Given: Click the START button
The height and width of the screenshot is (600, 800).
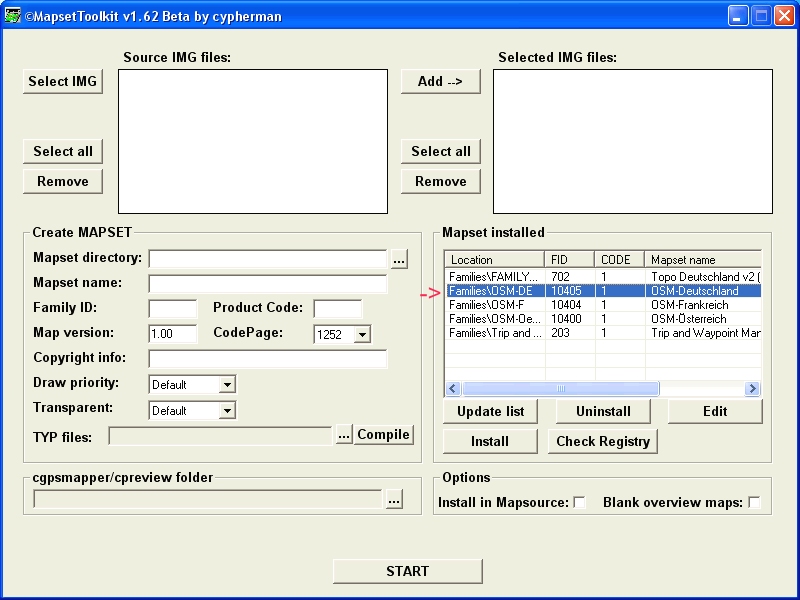Looking at the screenshot, I should pyautogui.click(x=408, y=571).
